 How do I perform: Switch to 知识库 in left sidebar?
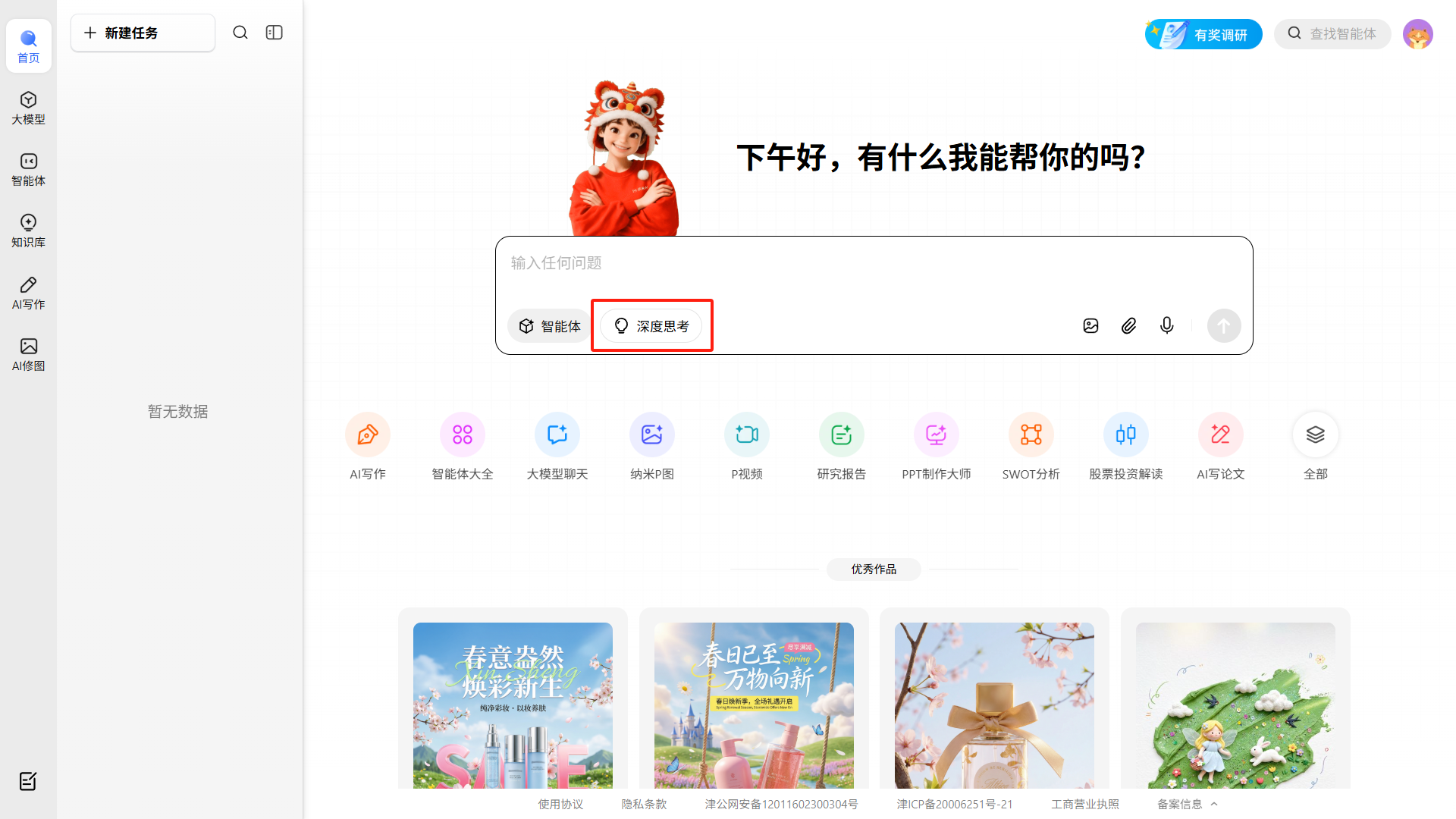28,231
